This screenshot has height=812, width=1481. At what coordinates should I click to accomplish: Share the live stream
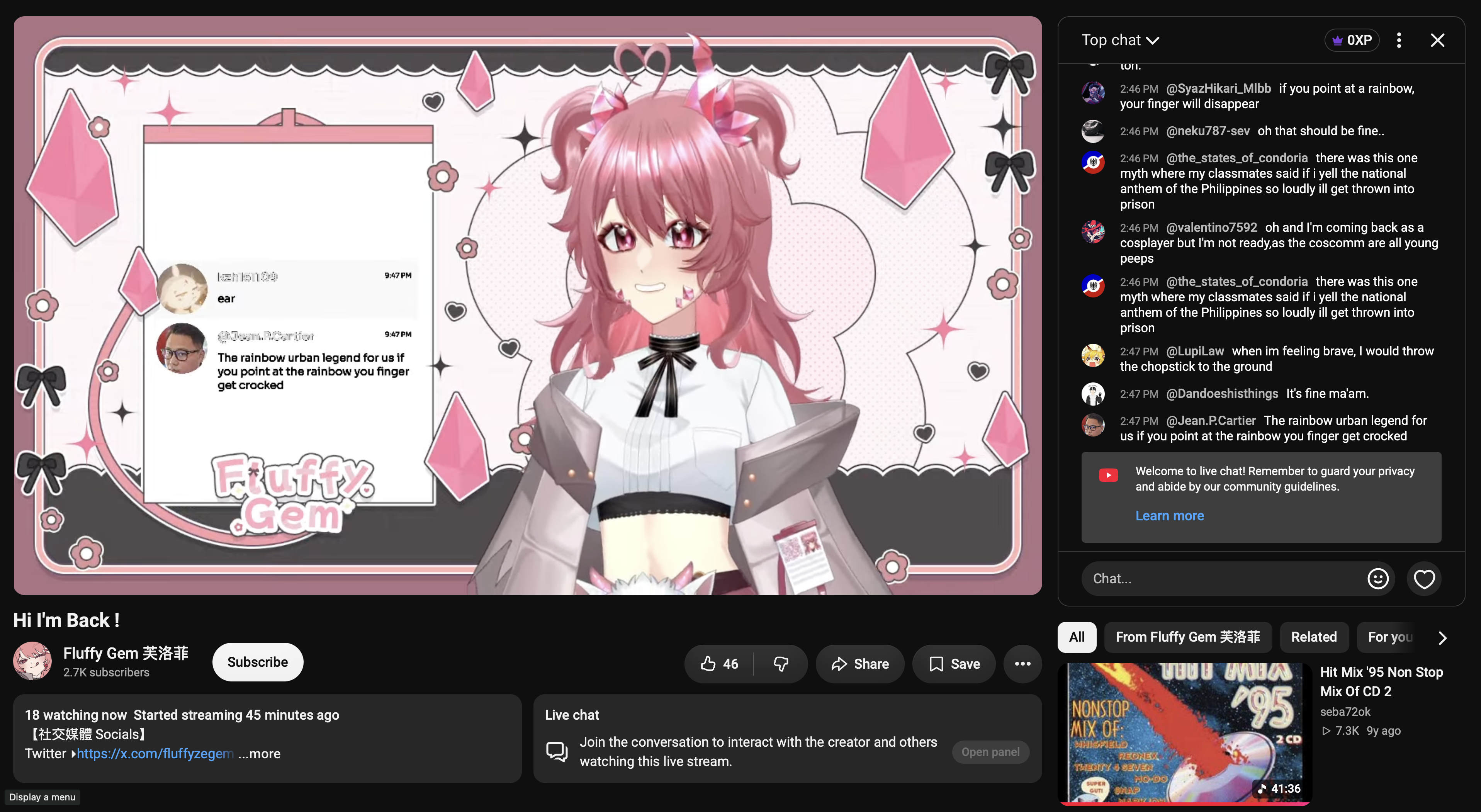click(x=859, y=664)
